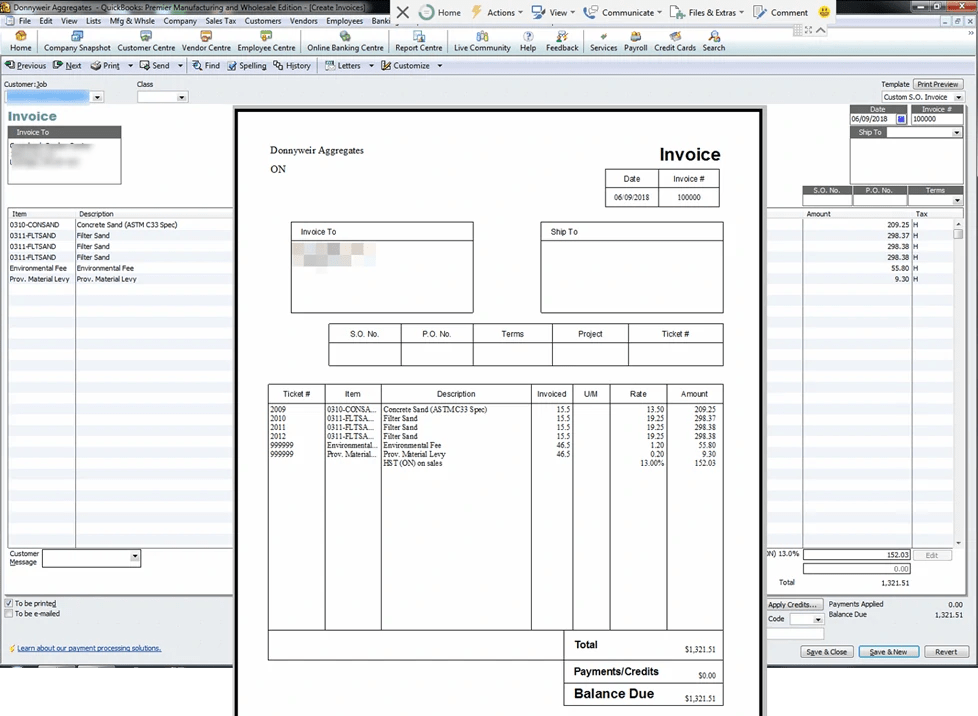978x716 pixels.
Task: Open the Vendors menu
Action: click(304, 21)
